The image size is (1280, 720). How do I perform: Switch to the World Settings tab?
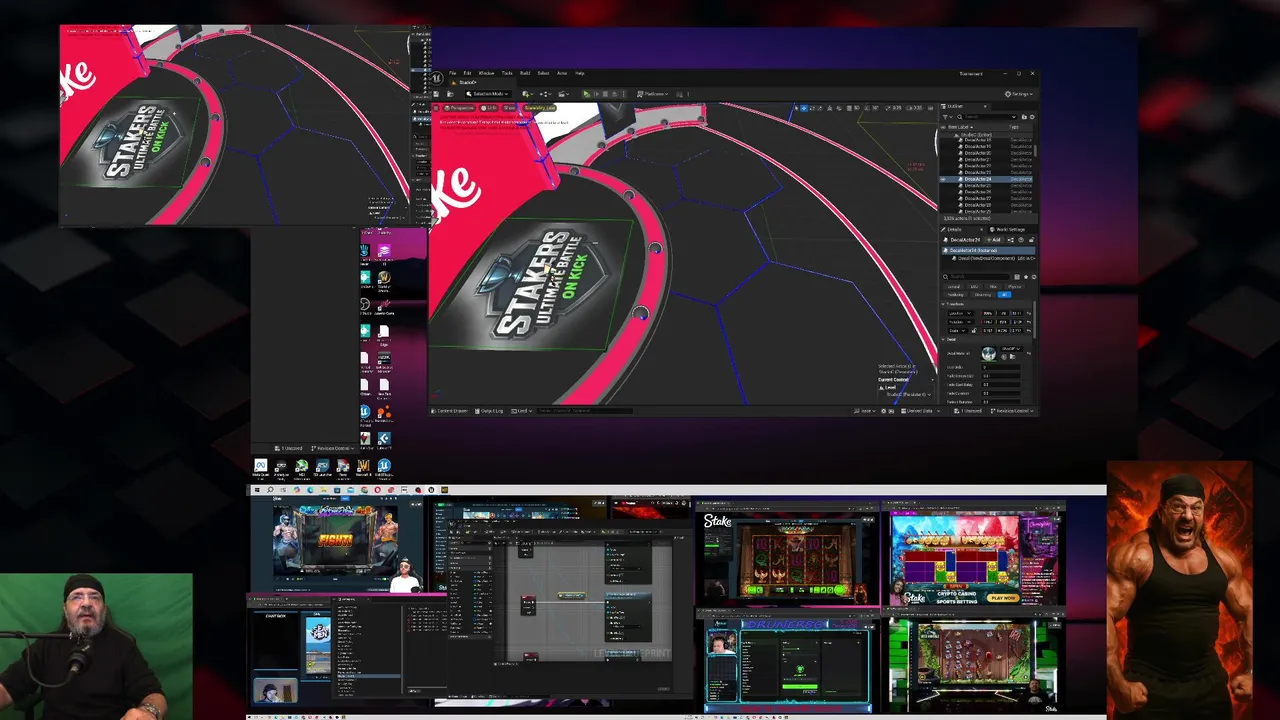(x=1007, y=229)
